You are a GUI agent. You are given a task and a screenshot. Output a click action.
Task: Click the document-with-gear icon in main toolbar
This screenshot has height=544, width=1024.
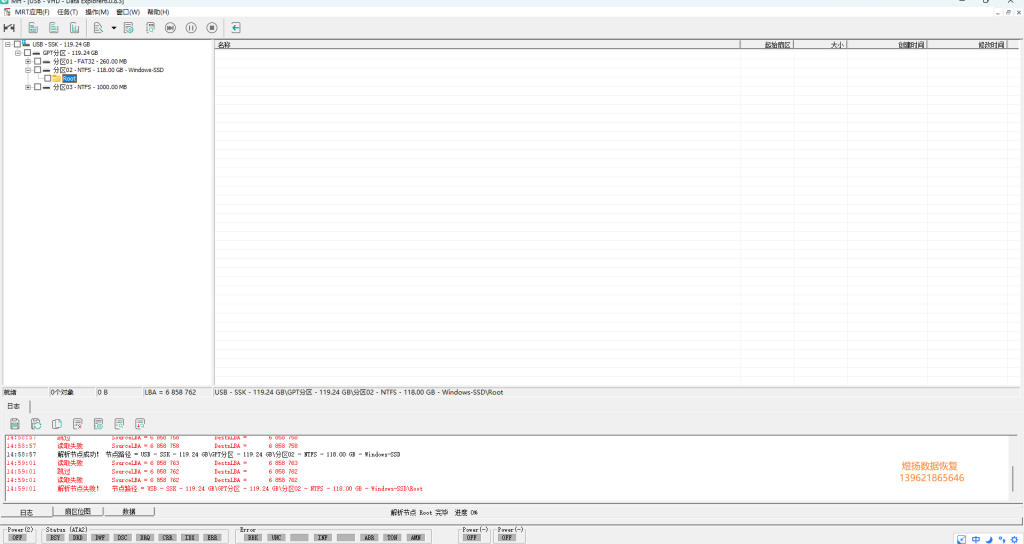(x=129, y=27)
